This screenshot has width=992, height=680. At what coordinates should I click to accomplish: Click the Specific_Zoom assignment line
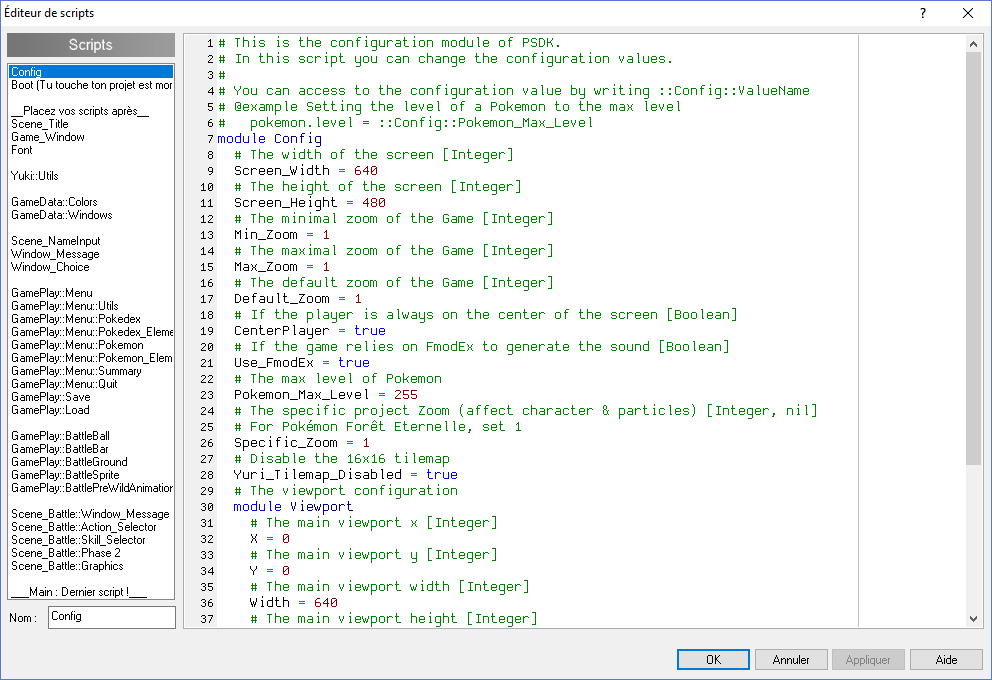(302, 443)
